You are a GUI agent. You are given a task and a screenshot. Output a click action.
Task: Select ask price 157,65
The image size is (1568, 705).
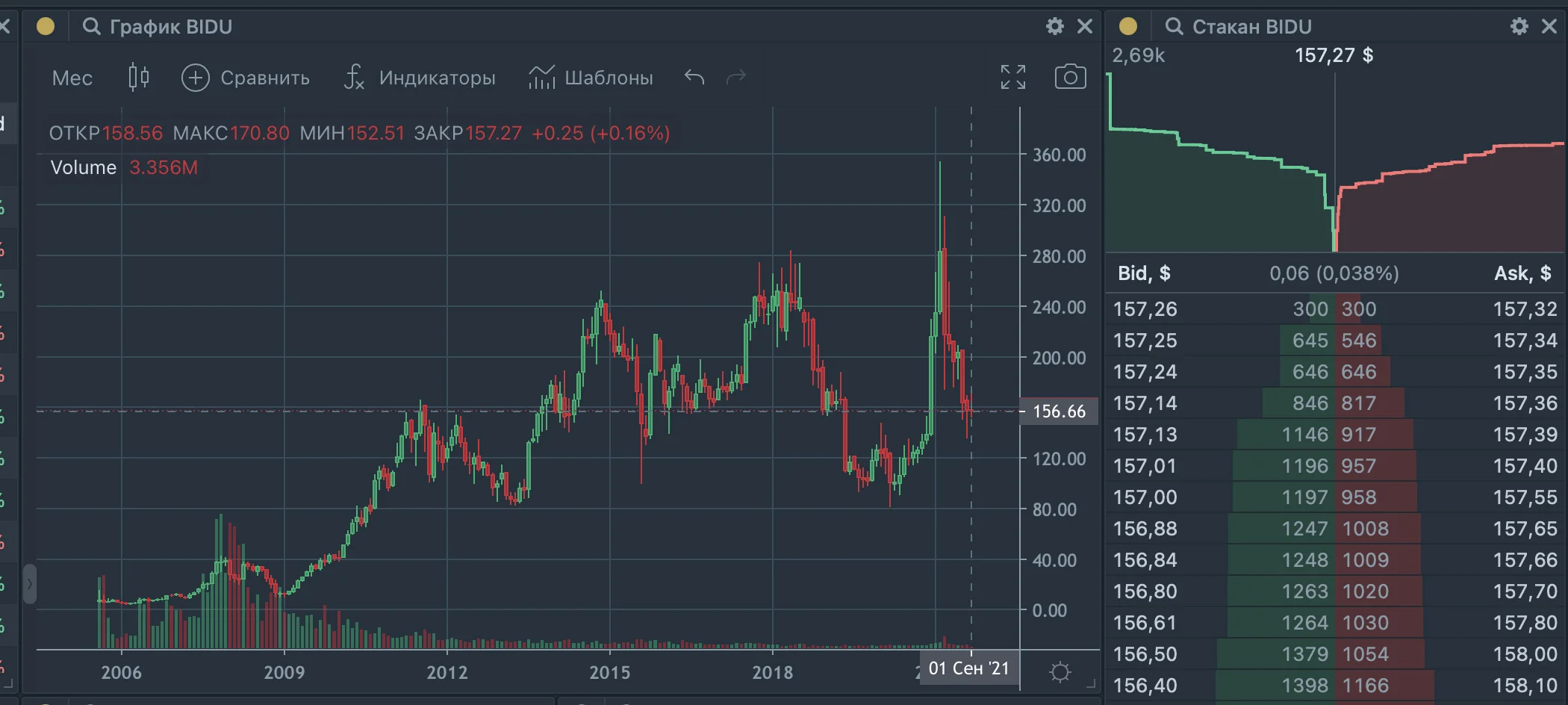(x=1525, y=529)
